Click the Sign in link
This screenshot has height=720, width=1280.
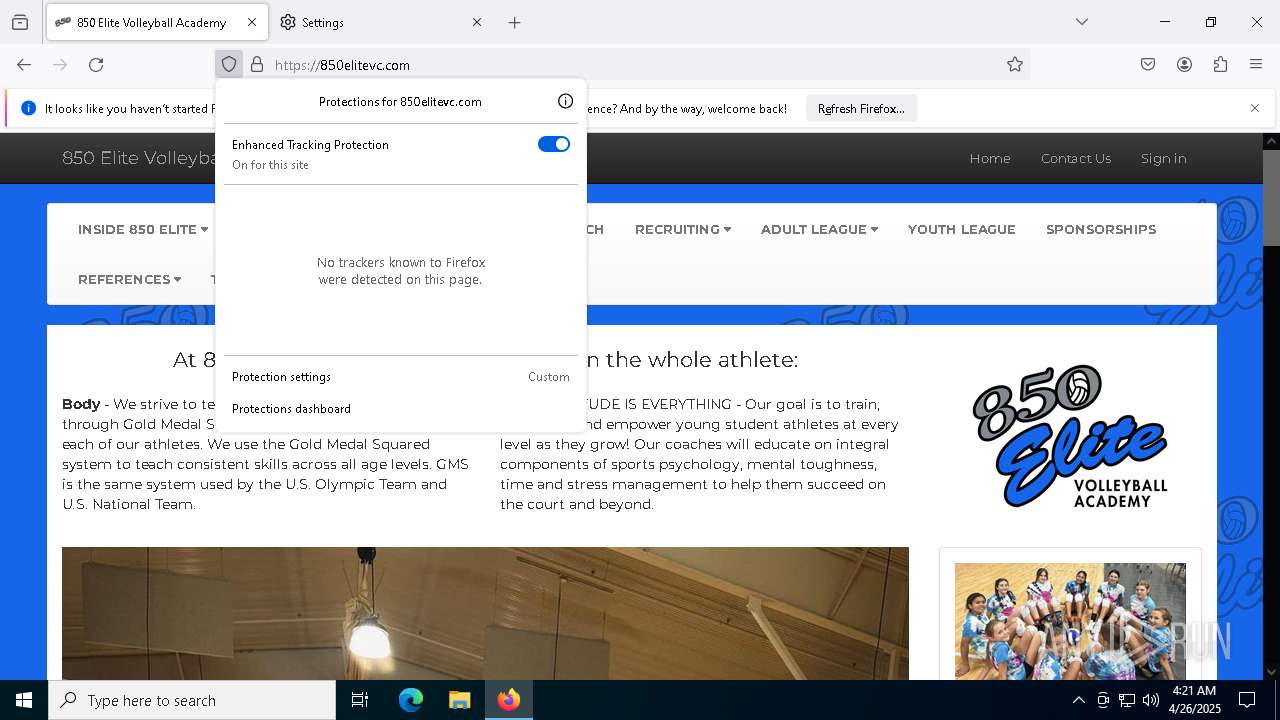pyautogui.click(x=1164, y=158)
